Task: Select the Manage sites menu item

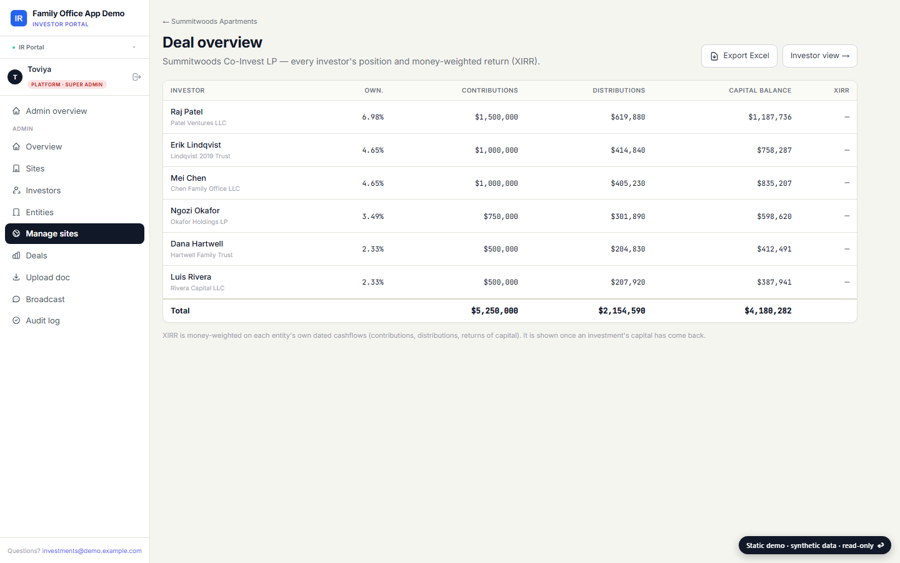Action: [x=75, y=234]
